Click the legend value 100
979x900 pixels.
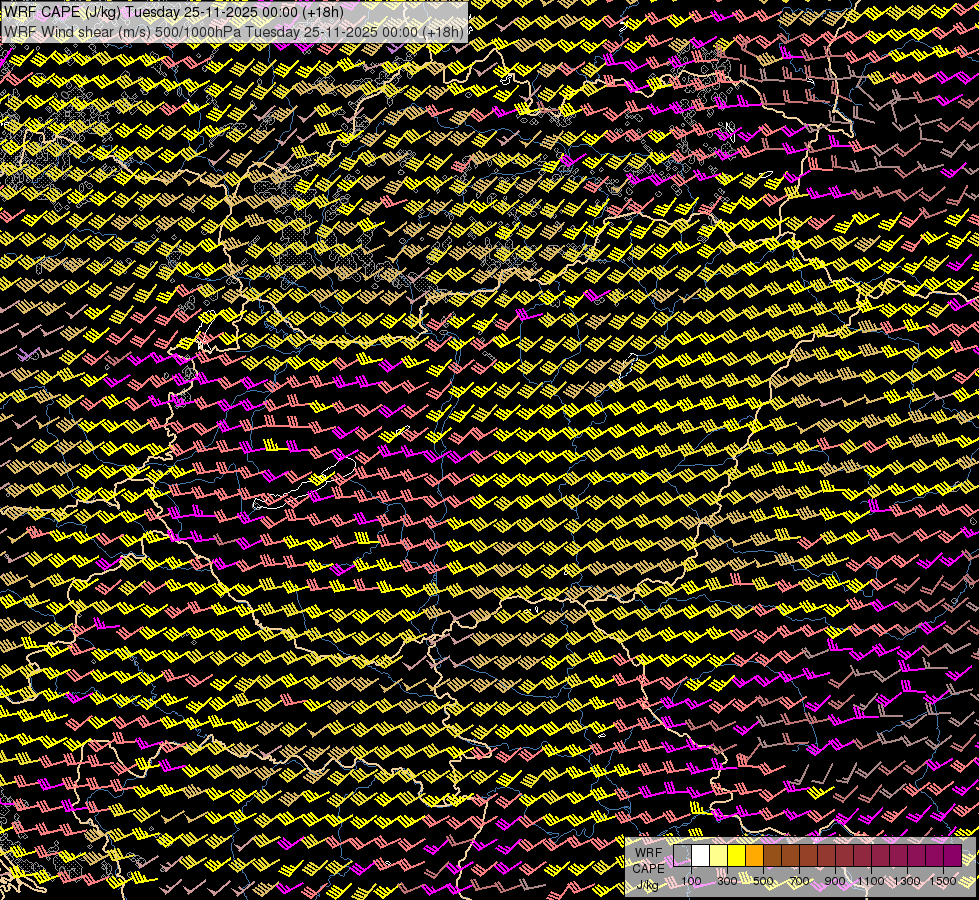pos(691,881)
